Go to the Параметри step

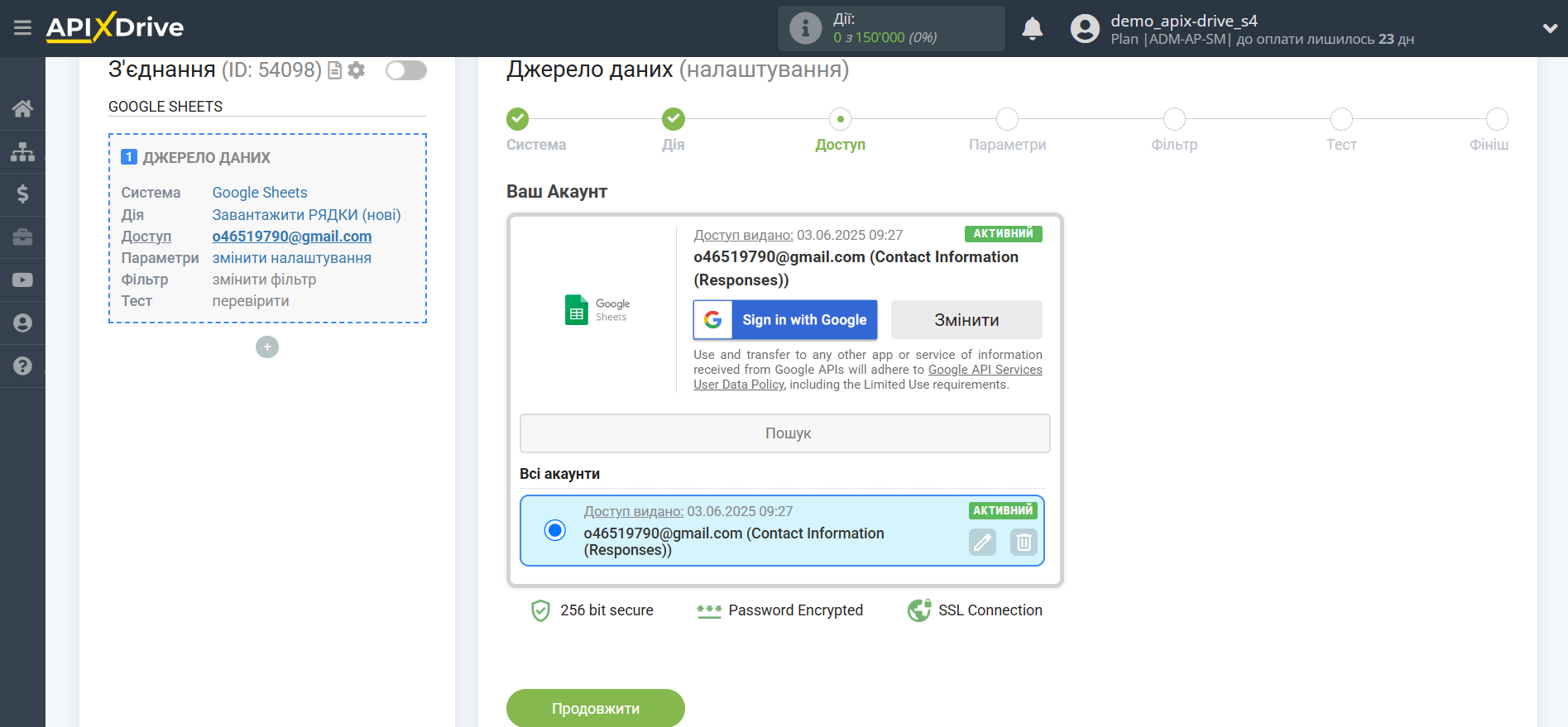(x=1007, y=119)
